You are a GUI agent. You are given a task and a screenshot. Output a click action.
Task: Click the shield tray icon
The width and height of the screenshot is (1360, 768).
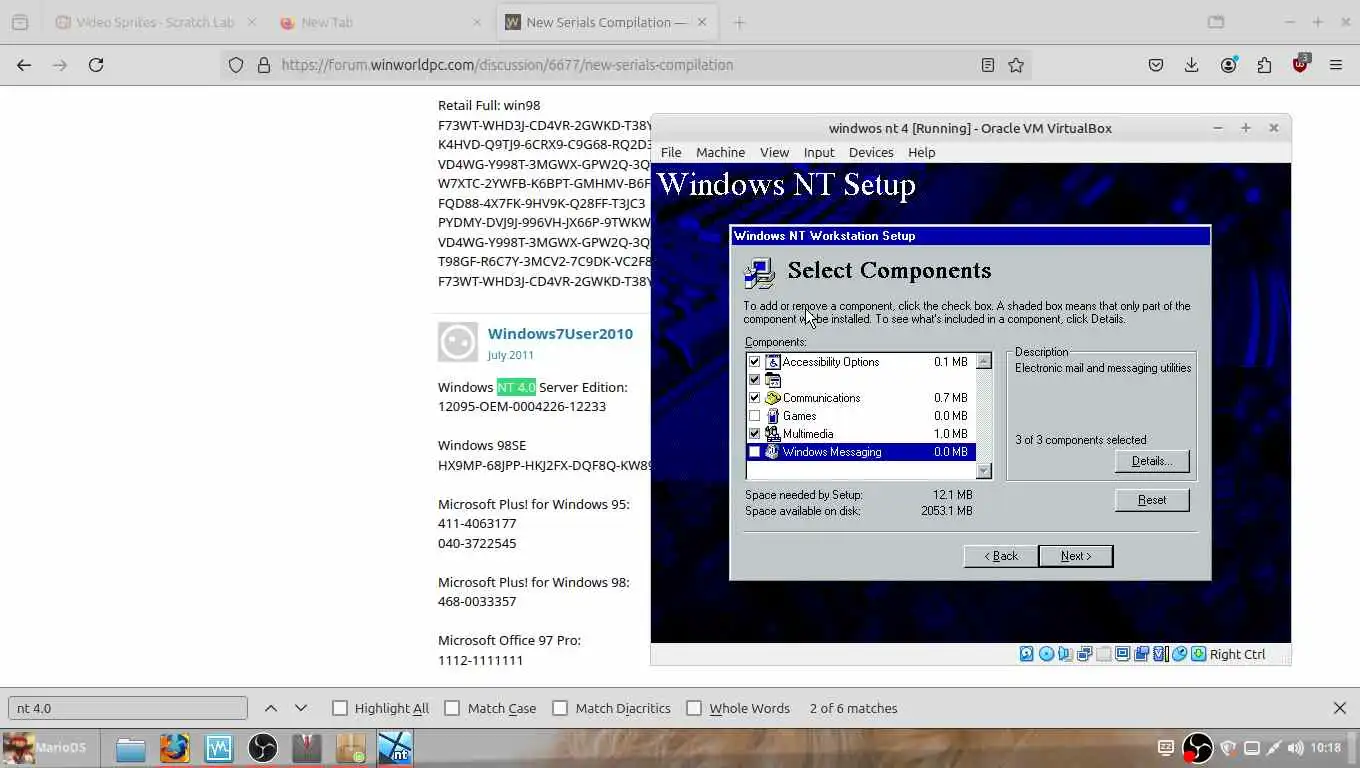(1228, 748)
